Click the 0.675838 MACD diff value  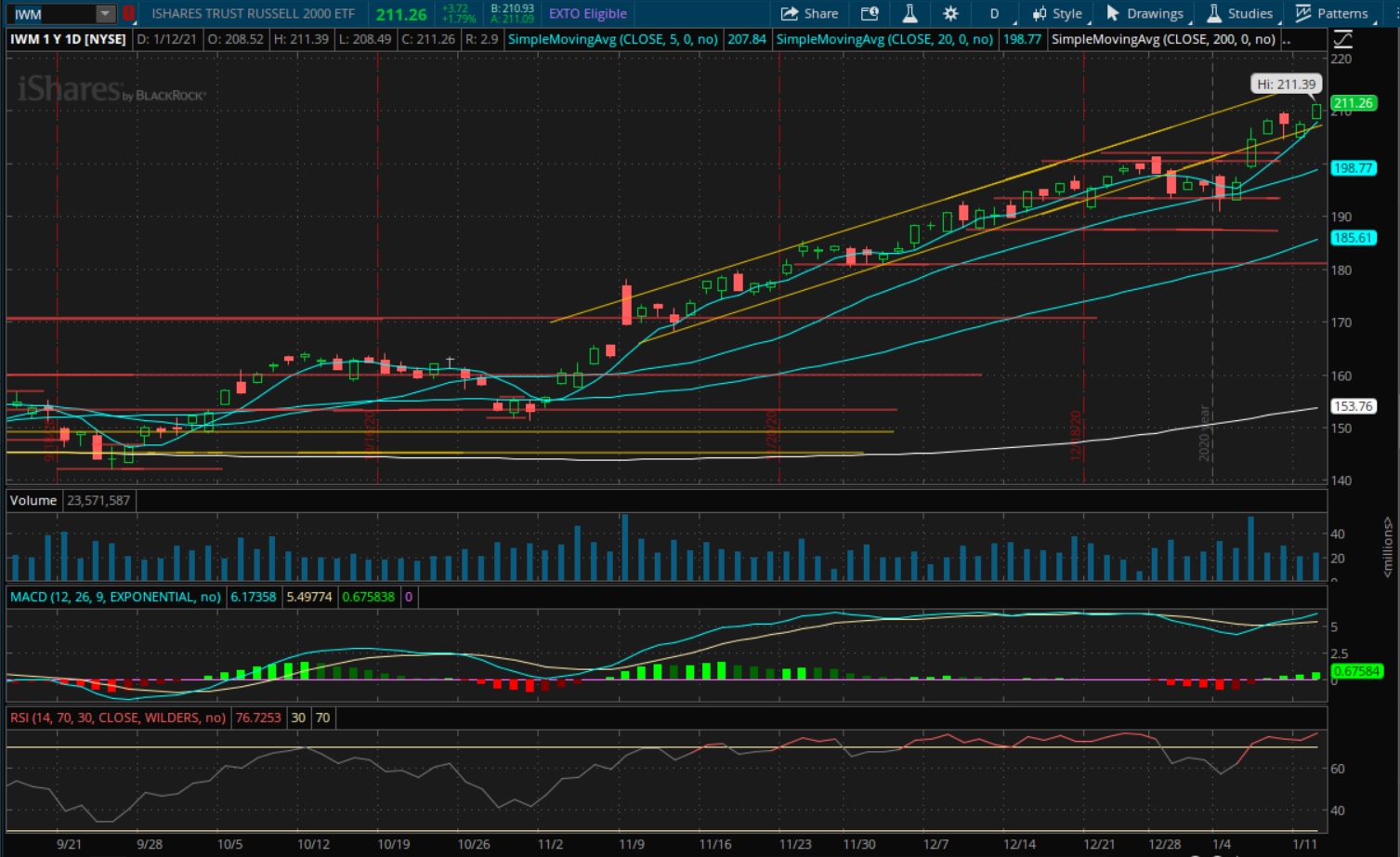[x=368, y=597]
